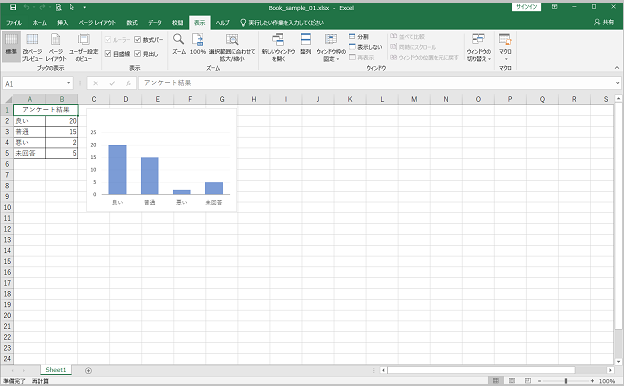Select cell B3 containing 15
This screenshot has height=386, width=624.
[x=62, y=131]
